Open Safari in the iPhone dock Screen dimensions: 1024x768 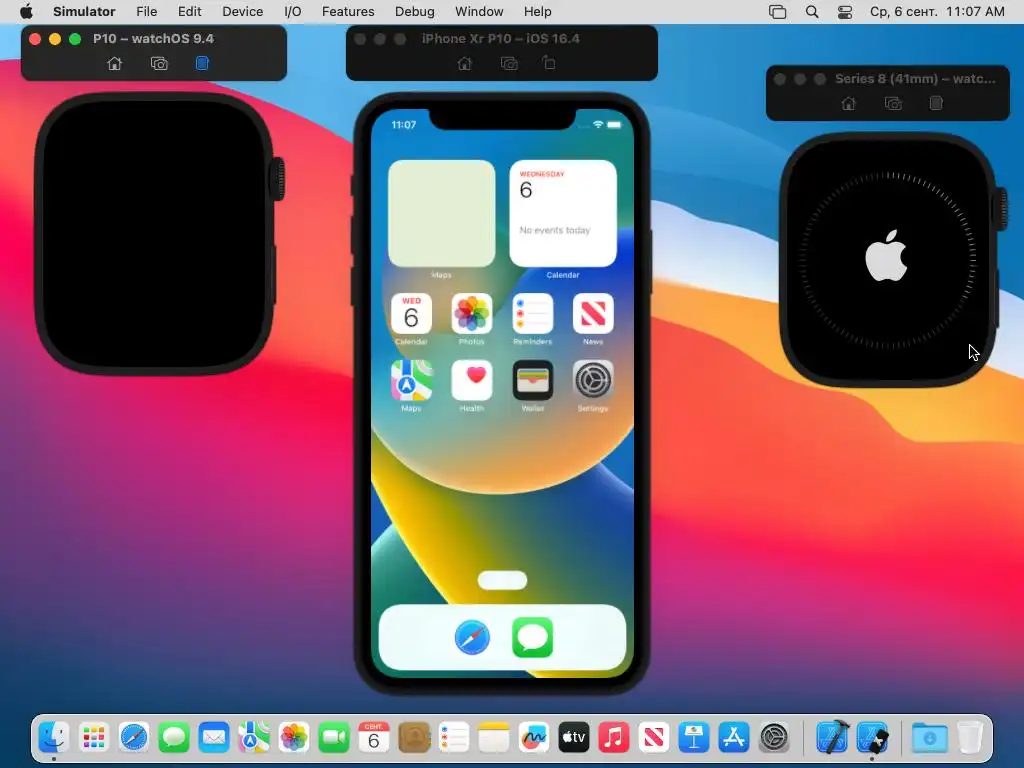click(x=472, y=637)
